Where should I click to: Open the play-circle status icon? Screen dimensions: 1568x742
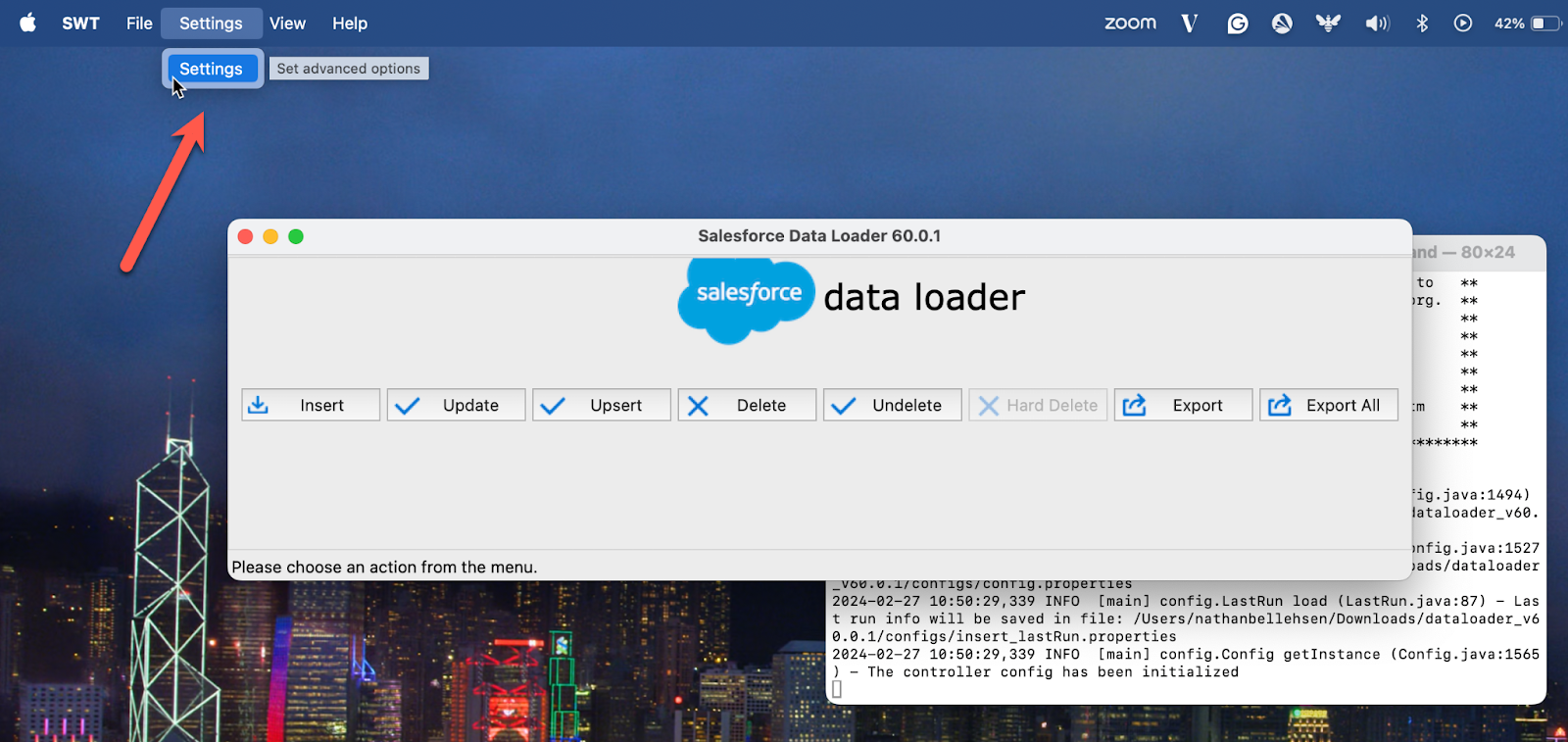click(x=1462, y=23)
